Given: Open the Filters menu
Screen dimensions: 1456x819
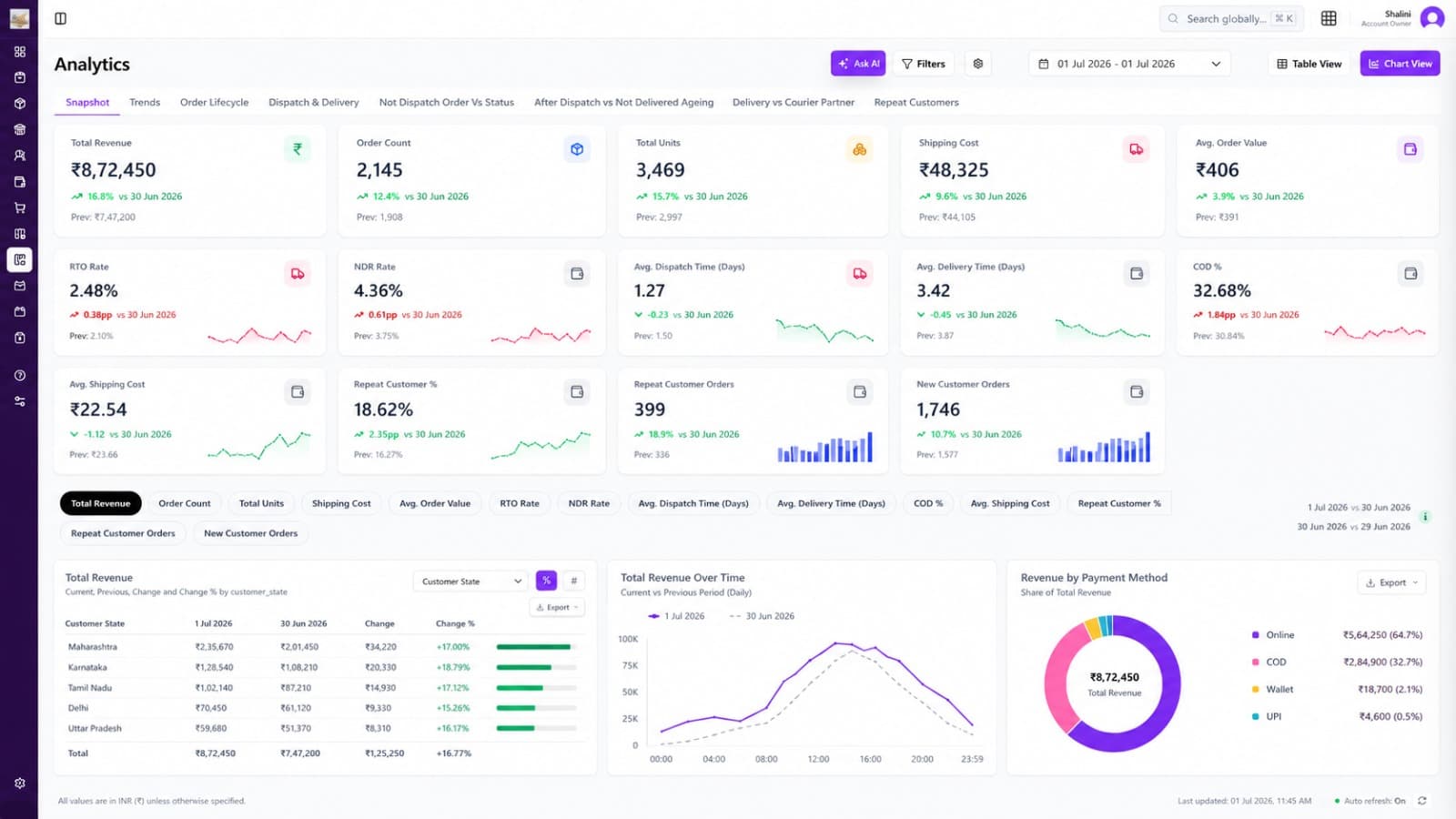Looking at the screenshot, I should click(x=923, y=64).
